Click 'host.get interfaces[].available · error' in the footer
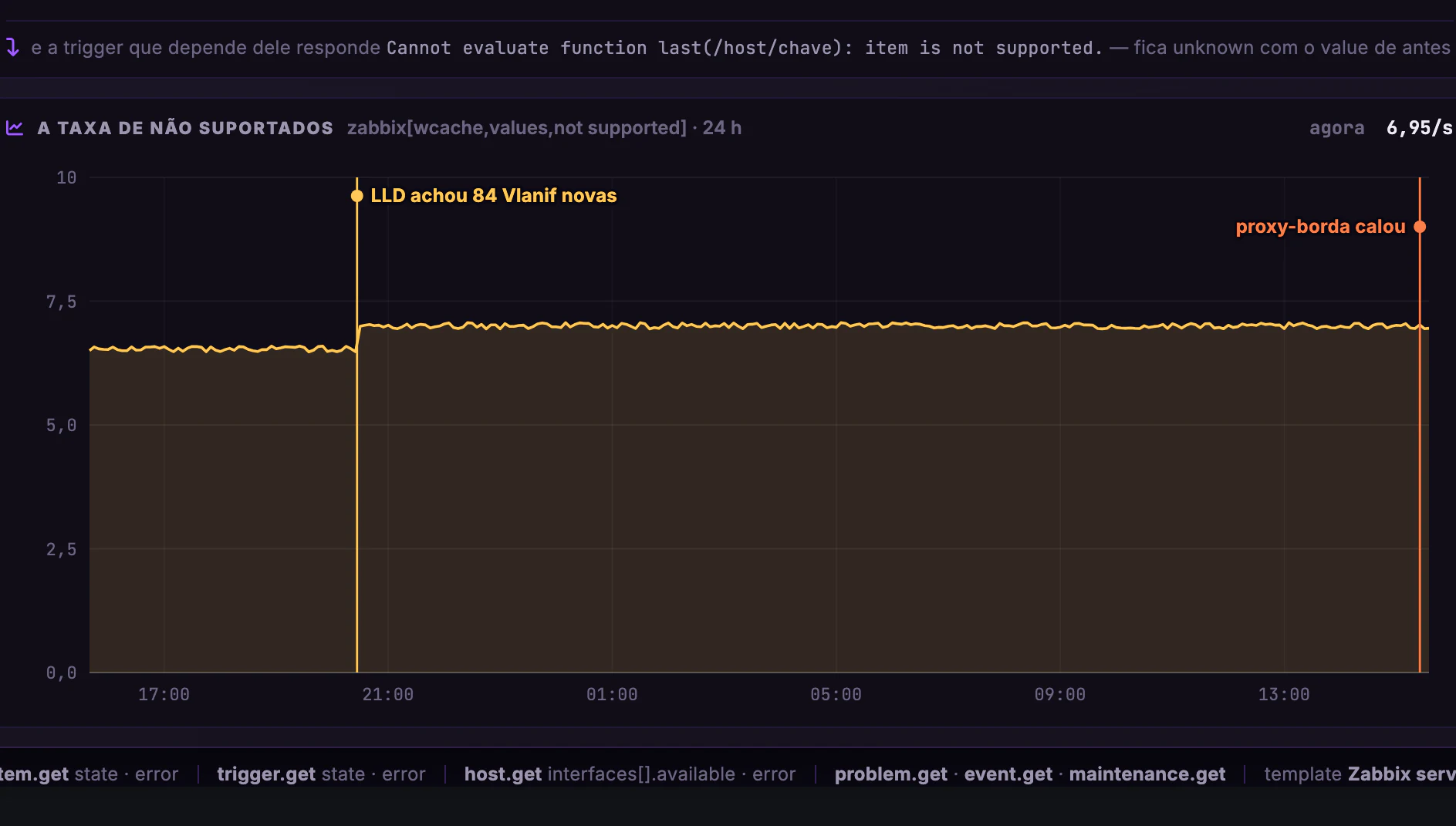The height and width of the screenshot is (826, 1456). click(x=630, y=774)
